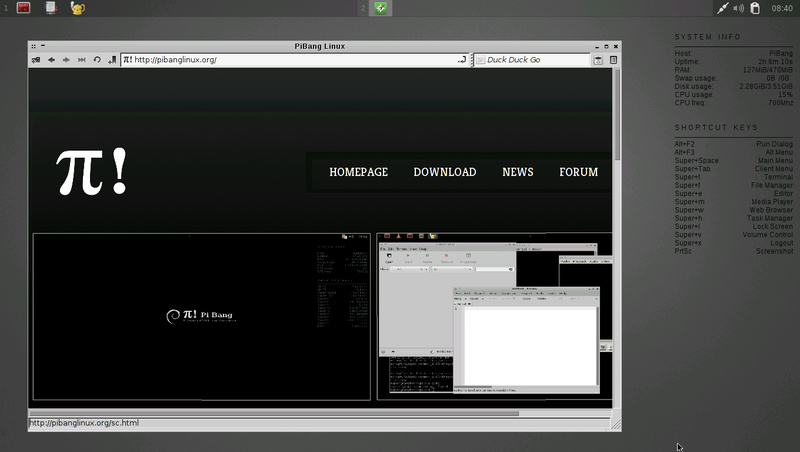The image size is (800, 452).
Task: Click the fast-forward navigation icon
Action: click(x=82, y=60)
